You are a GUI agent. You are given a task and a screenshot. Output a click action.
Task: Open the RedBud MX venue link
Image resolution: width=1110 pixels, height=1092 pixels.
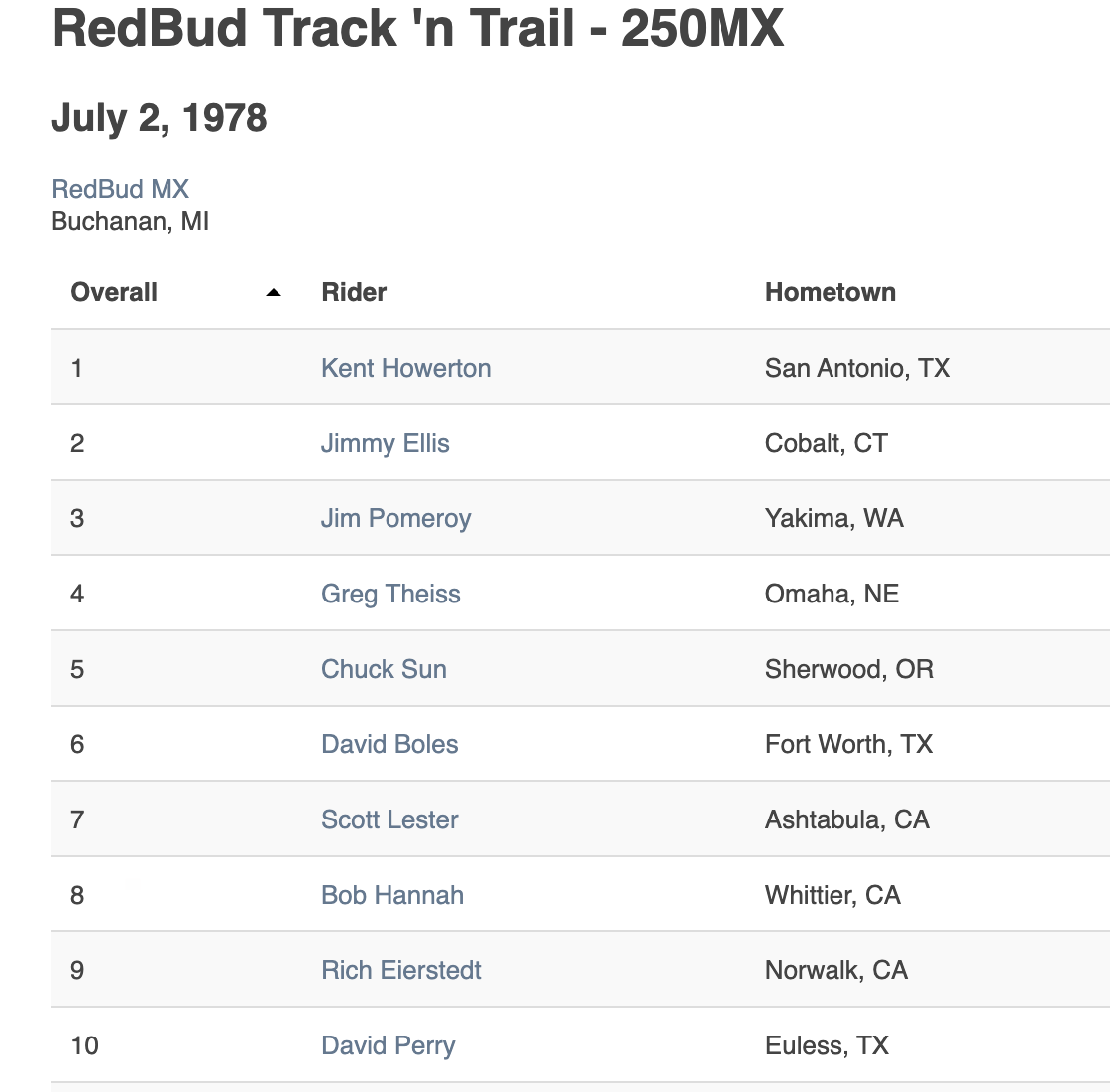point(120,189)
